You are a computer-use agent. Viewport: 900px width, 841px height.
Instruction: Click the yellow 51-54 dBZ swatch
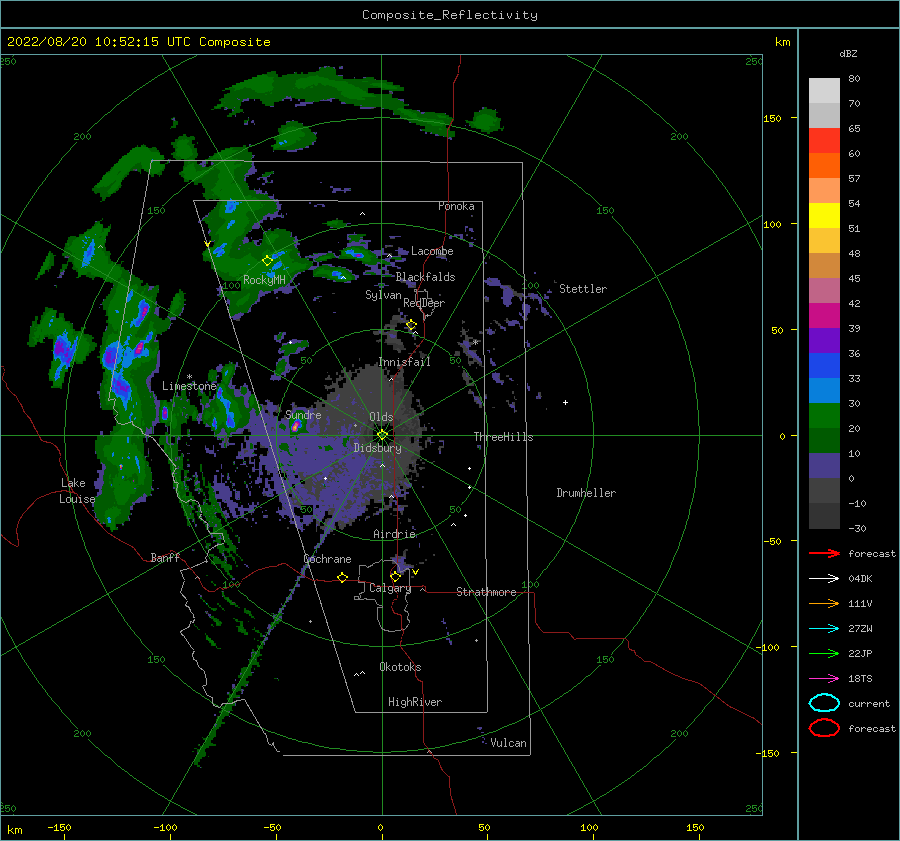point(824,216)
